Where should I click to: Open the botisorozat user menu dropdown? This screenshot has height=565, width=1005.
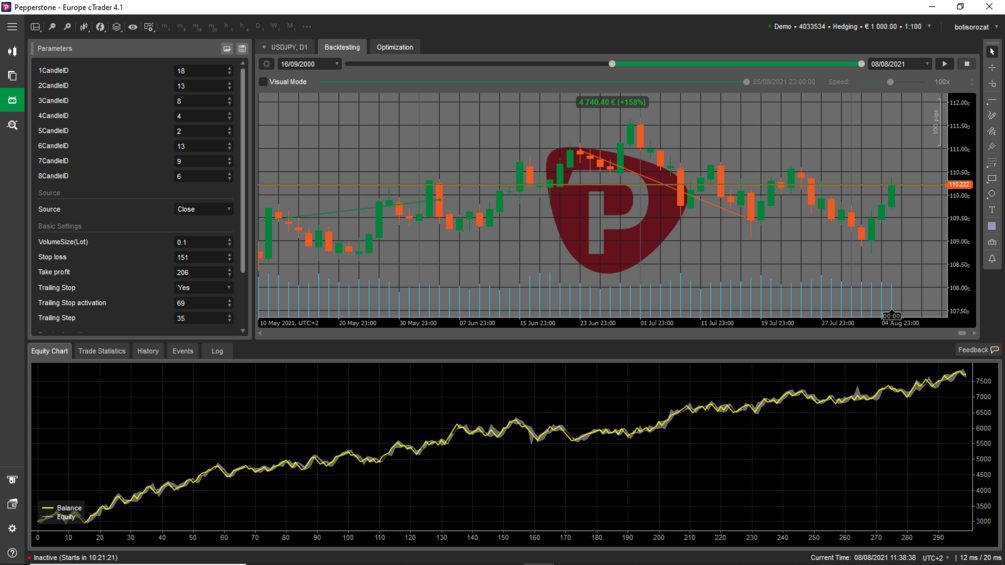(976, 27)
